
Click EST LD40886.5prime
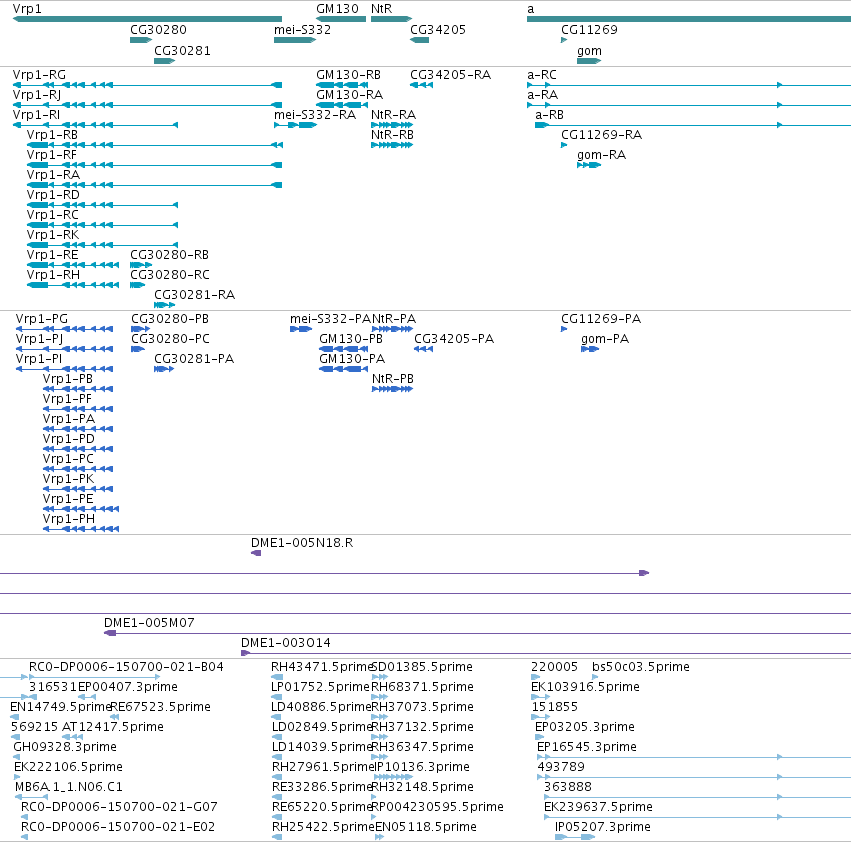click(276, 717)
